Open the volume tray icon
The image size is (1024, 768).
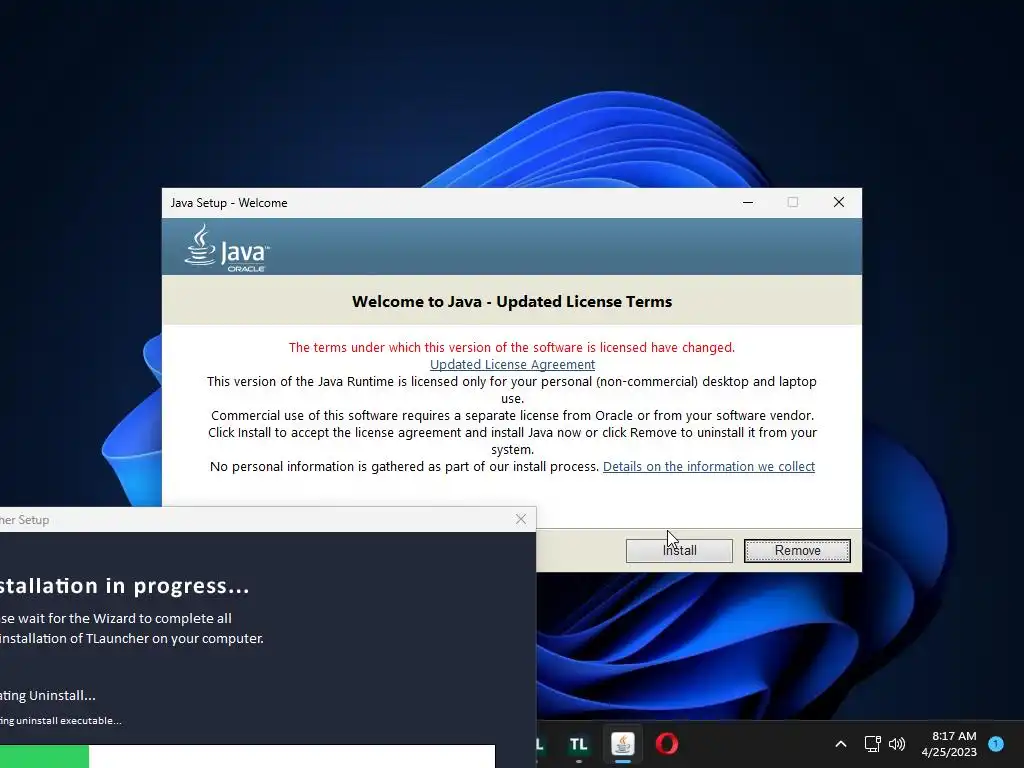[x=897, y=744]
